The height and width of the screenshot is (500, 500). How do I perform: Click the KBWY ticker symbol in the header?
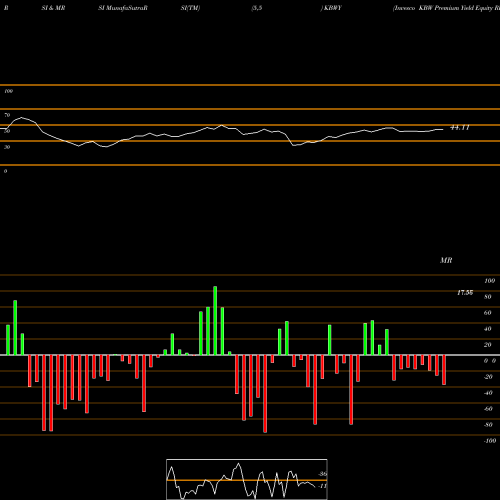[x=333, y=8]
